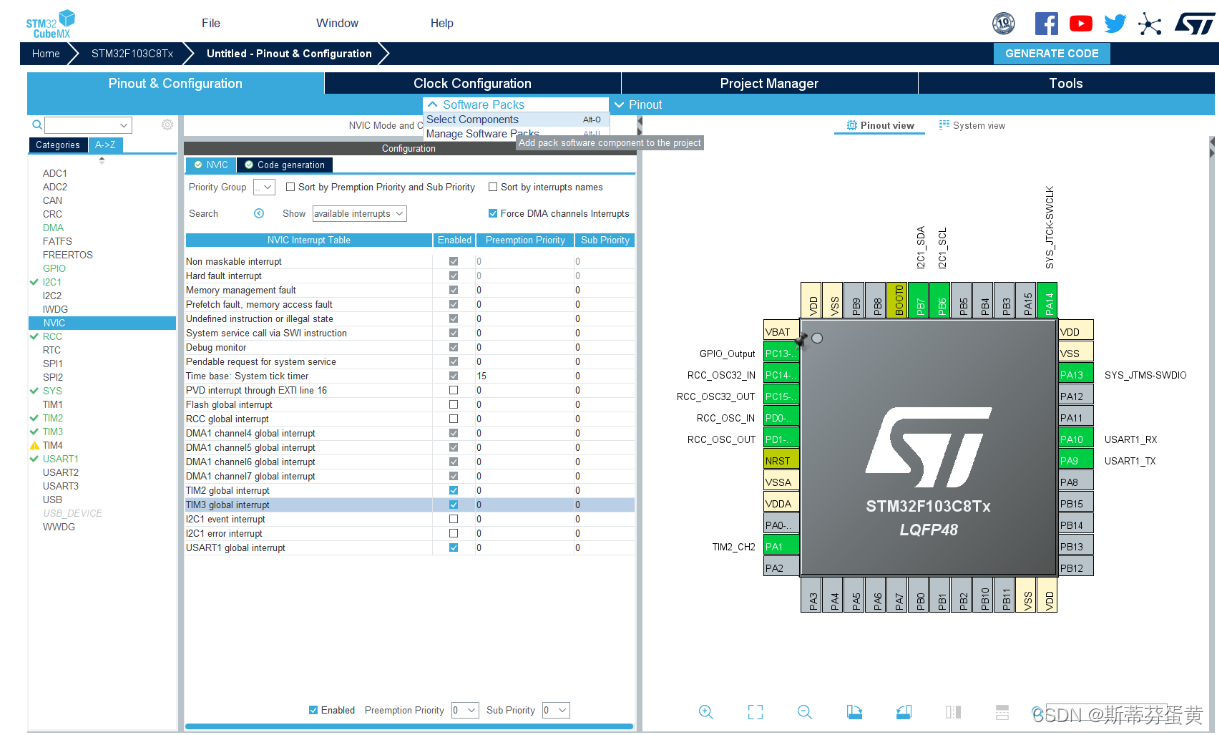Select pin PB12 on the chip
Viewport: 1219px width, 735px height.
1076,568
